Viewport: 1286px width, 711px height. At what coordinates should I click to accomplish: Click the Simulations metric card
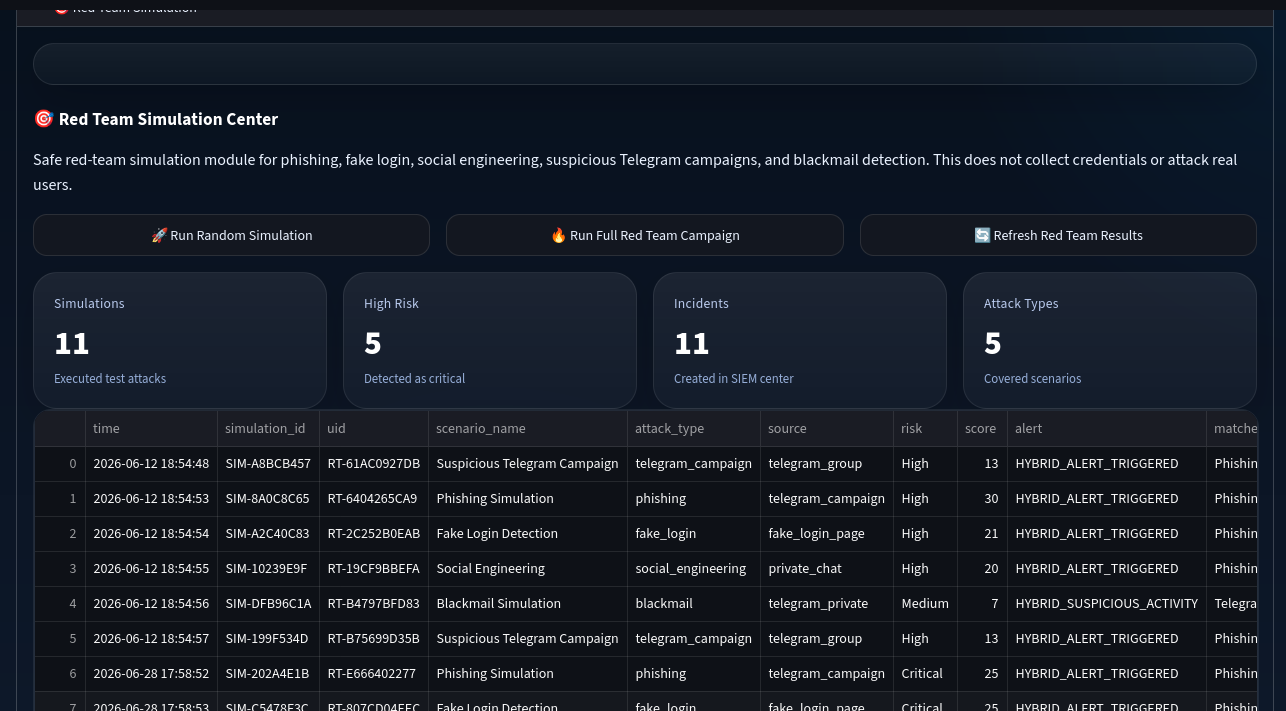click(180, 340)
